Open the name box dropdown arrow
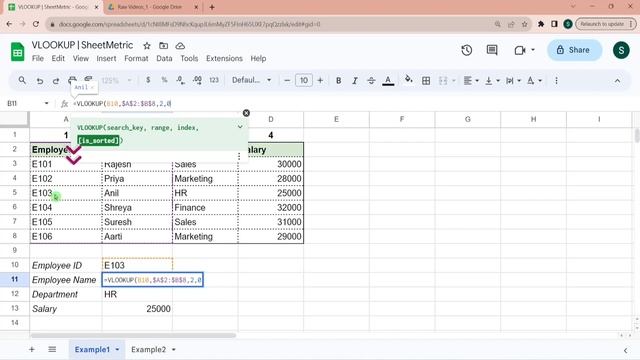Screen dimensions: 640x360 click(47, 103)
